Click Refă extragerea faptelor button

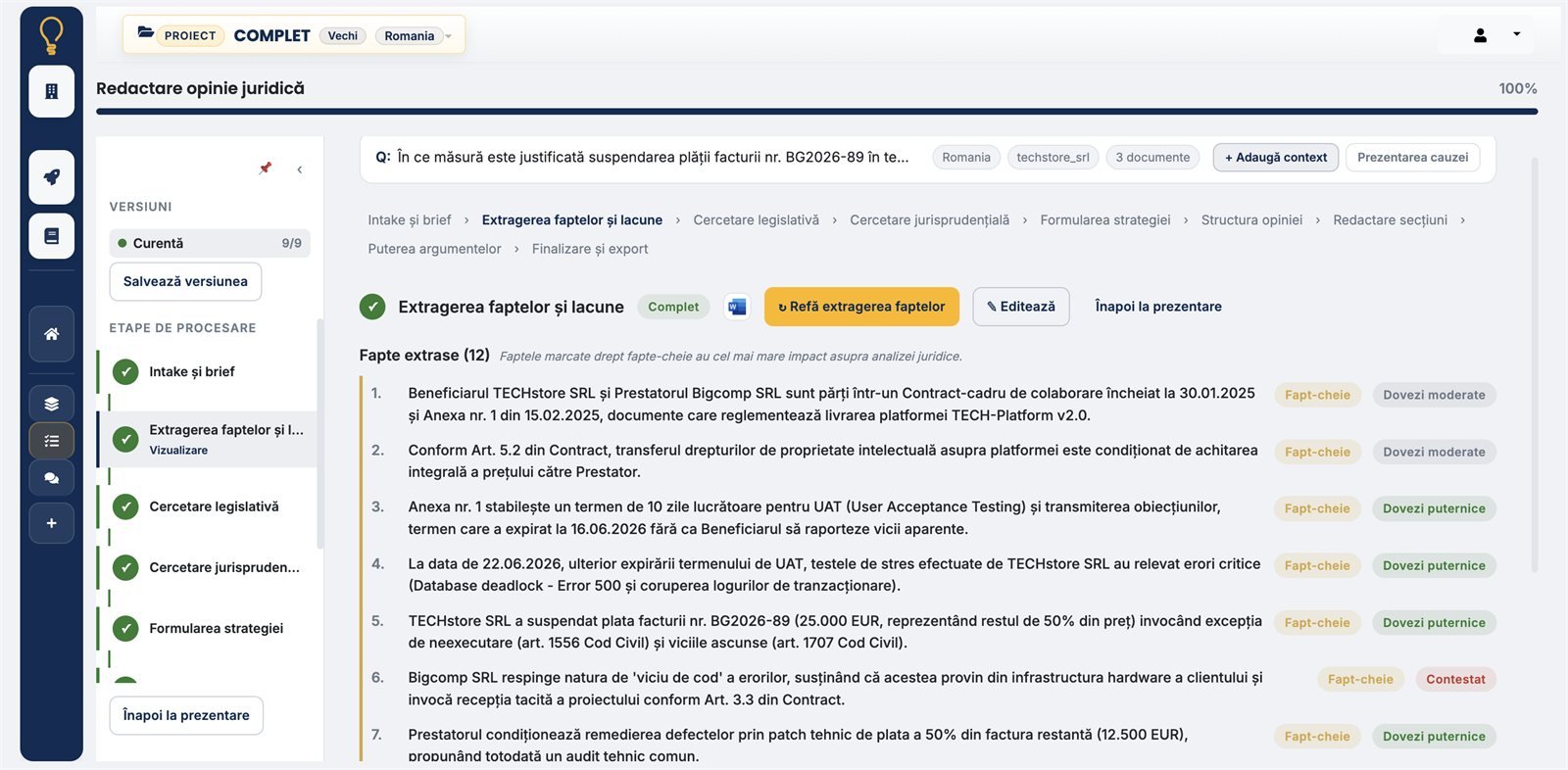tap(861, 307)
